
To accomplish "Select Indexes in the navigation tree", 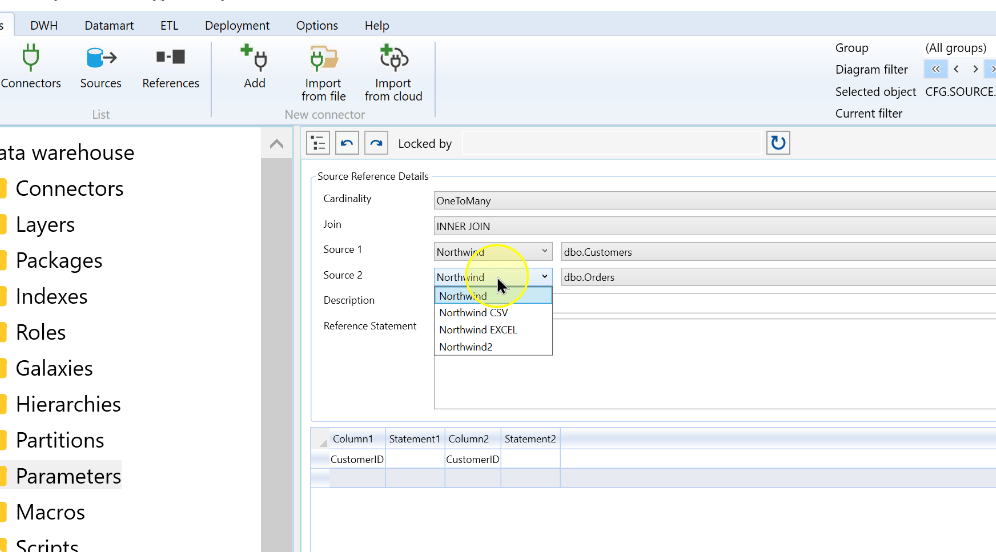I will coord(51,297).
